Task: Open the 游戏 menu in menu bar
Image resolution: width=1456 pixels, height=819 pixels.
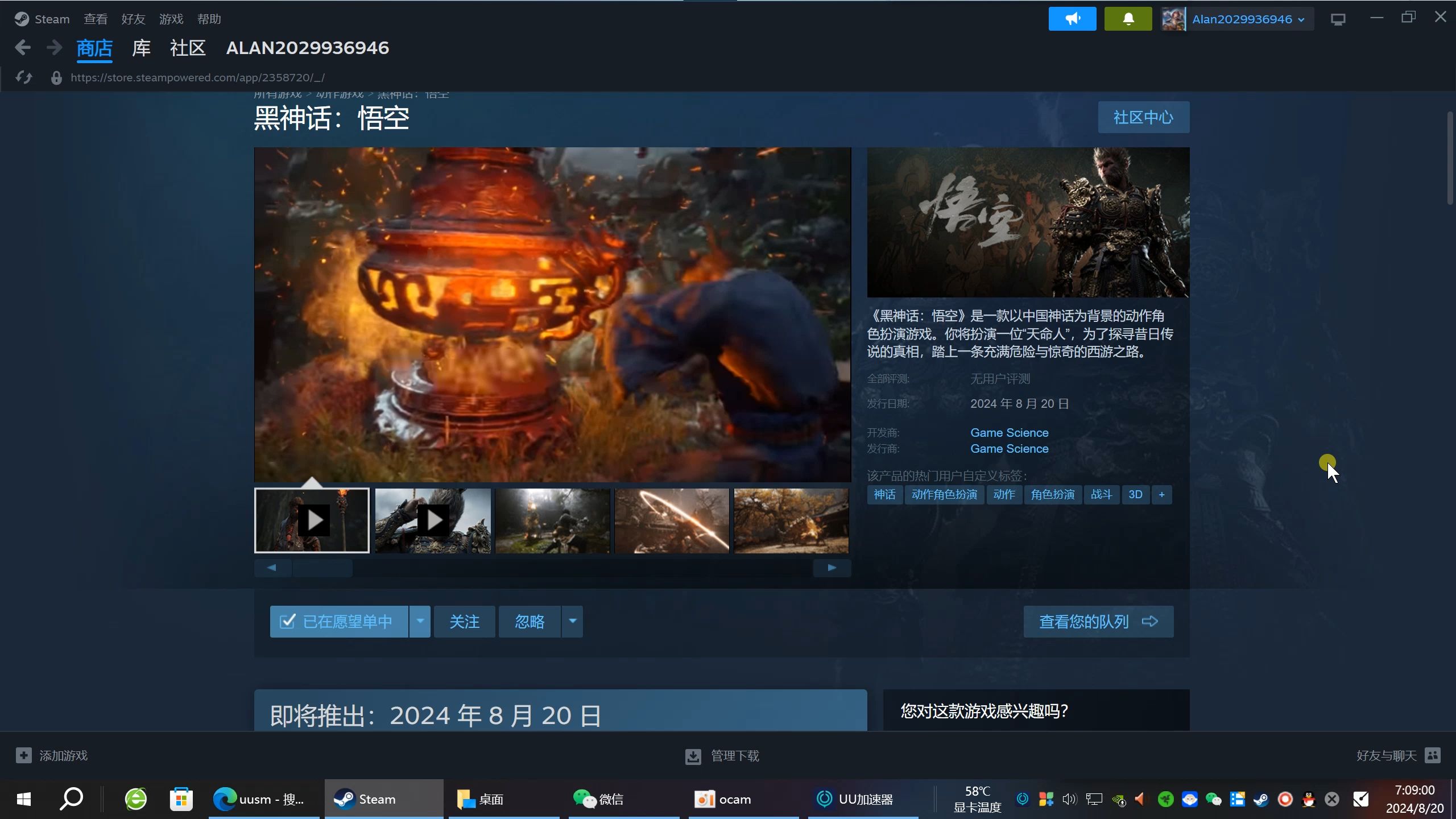Action: point(171,19)
